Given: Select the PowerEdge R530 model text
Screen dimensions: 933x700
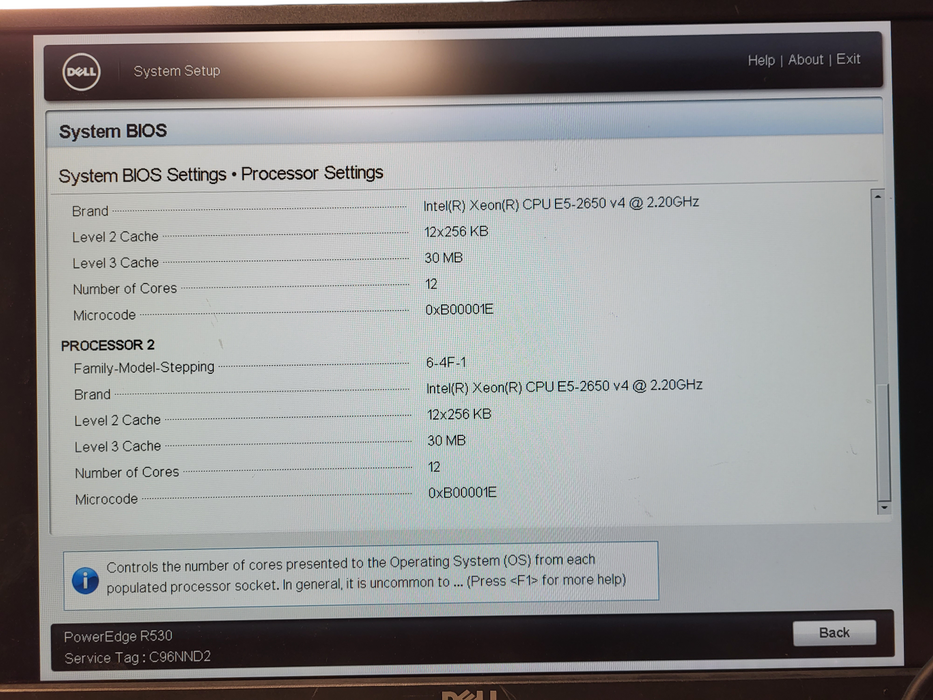Looking at the screenshot, I should (x=118, y=636).
